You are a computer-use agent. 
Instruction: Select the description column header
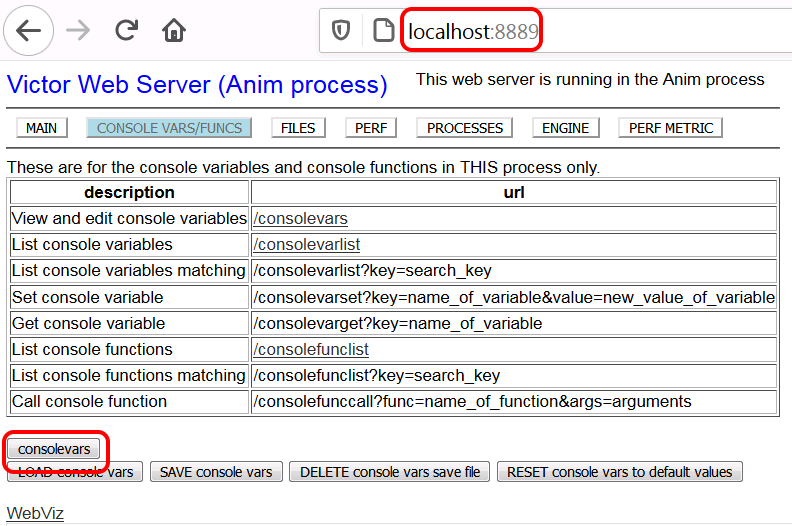point(129,193)
